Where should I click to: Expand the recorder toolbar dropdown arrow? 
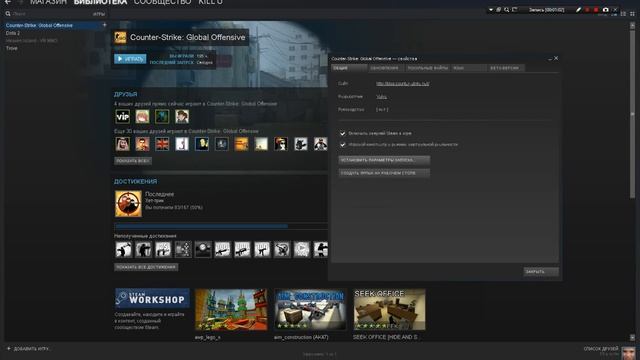tap(491, 10)
